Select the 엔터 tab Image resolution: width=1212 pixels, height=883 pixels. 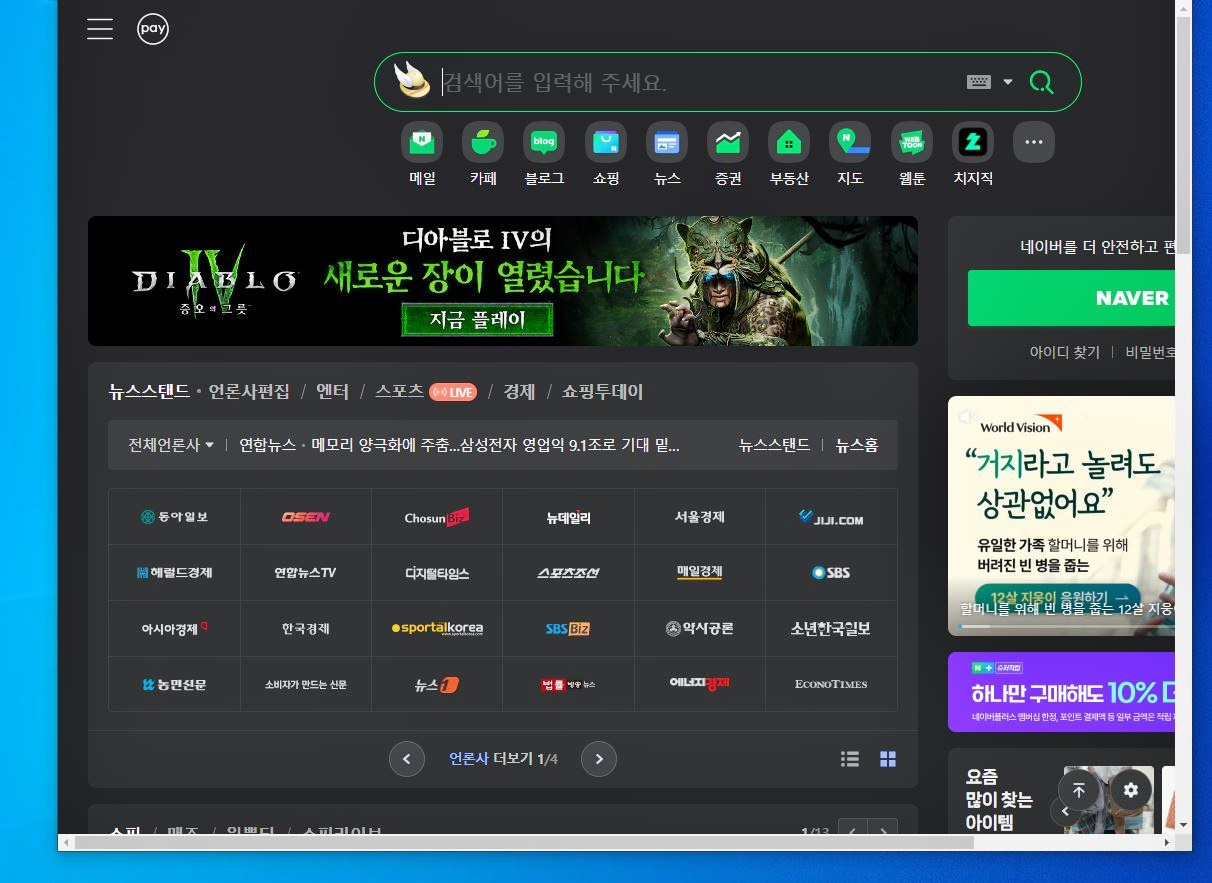[x=332, y=391]
